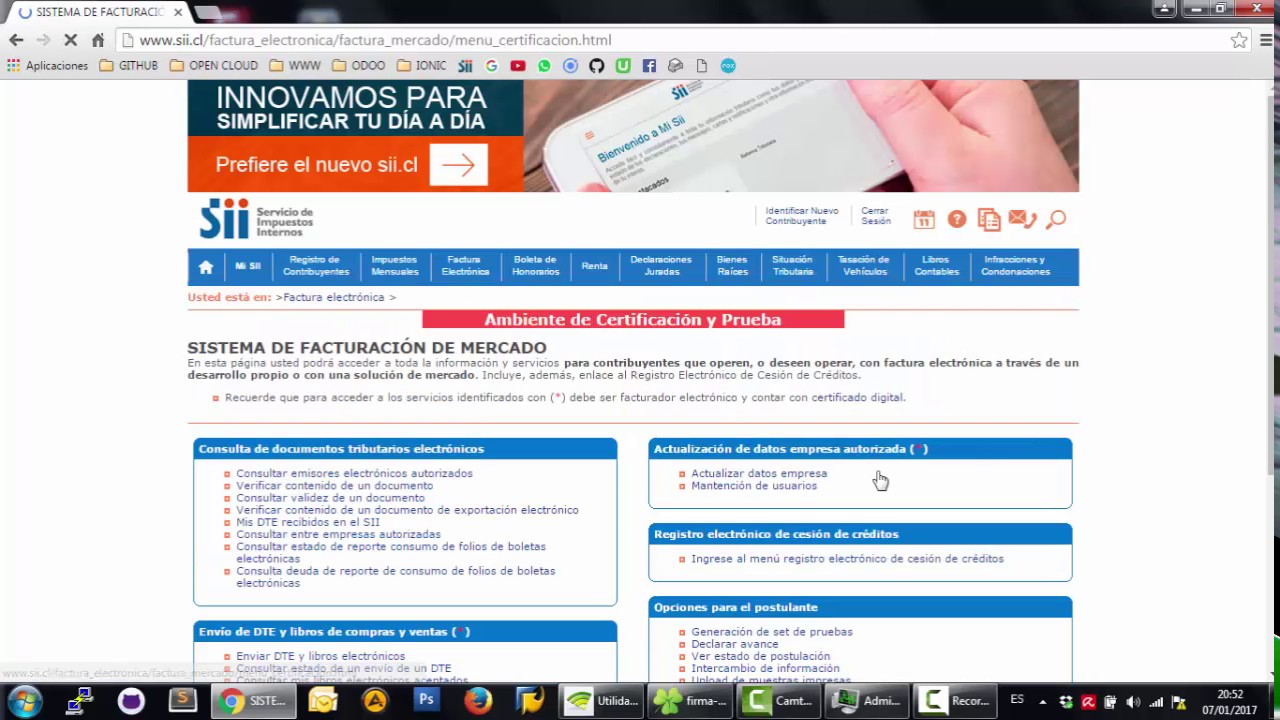
Task: Open the help question mark icon
Action: (957, 219)
